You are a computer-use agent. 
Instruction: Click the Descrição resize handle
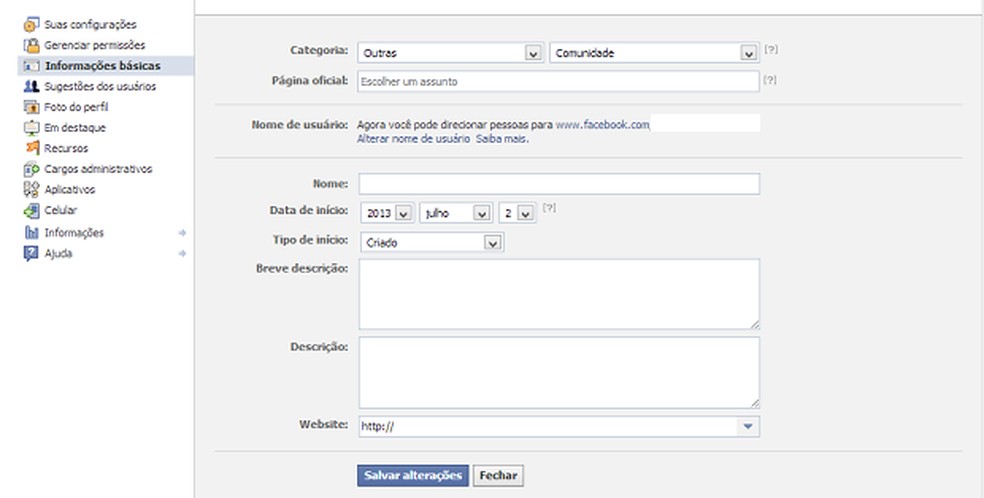pos(754,403)
